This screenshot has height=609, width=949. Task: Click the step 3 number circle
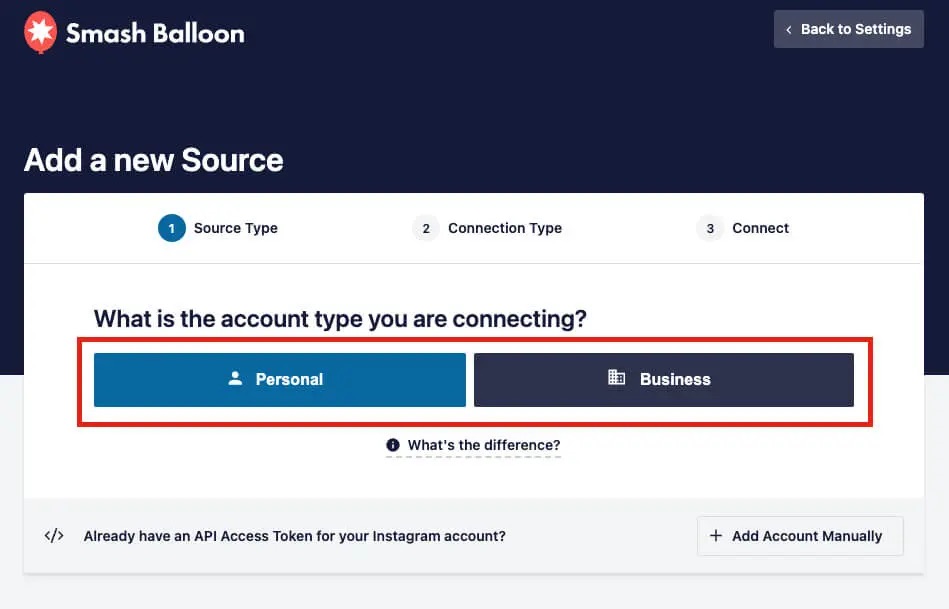[710, 228]
